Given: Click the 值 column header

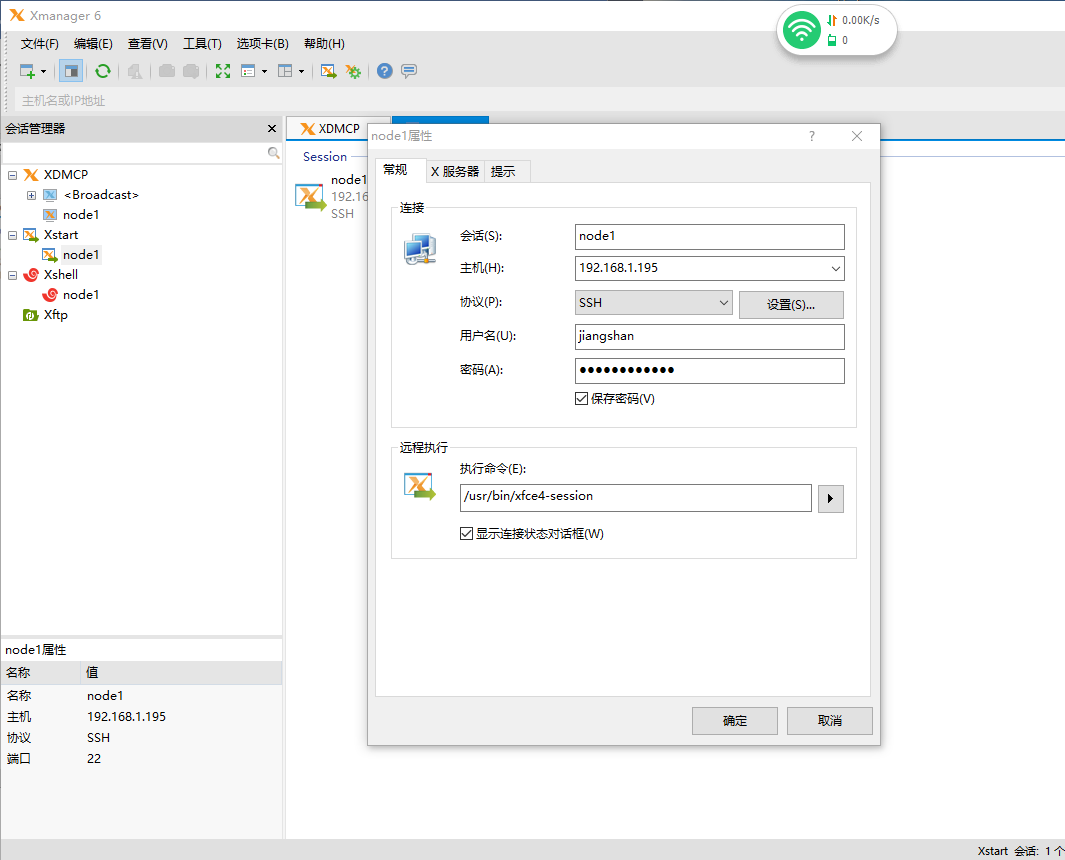Looking at the screenshot, I should 181,673.
